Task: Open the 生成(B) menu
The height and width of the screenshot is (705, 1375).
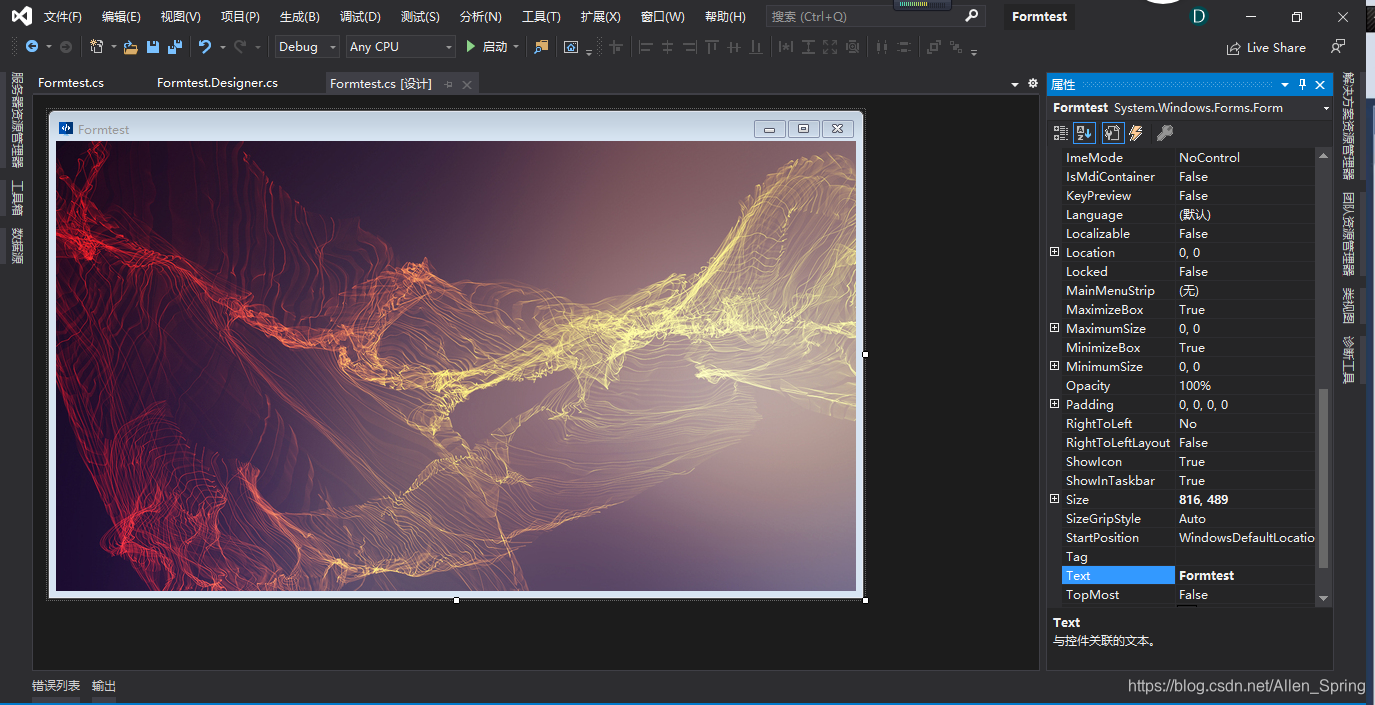Action: (x=300, y=17)
